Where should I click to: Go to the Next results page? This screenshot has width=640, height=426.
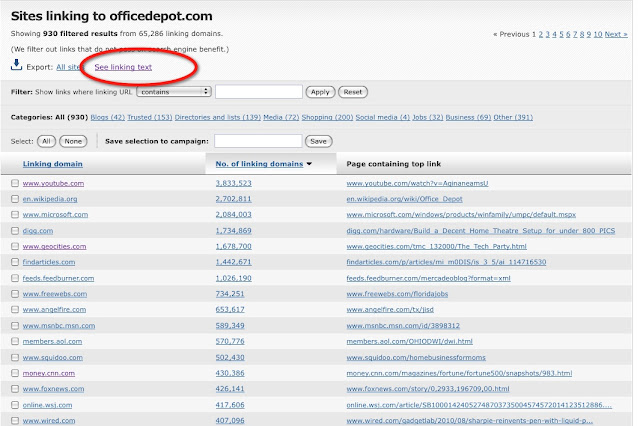coord(616,34)
